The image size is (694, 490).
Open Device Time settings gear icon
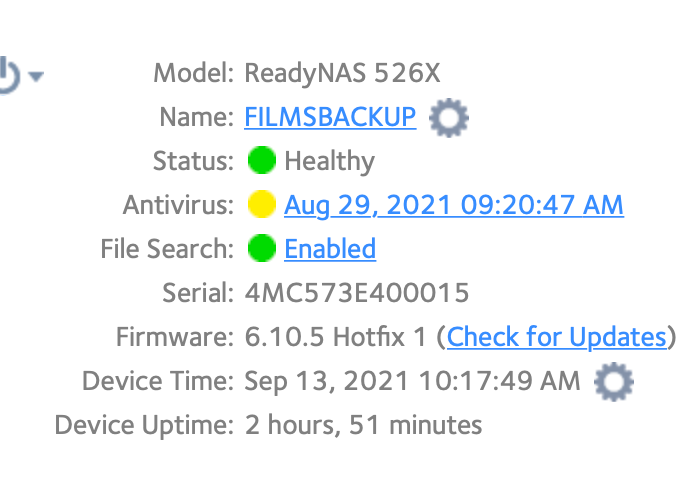pos(613,381)
